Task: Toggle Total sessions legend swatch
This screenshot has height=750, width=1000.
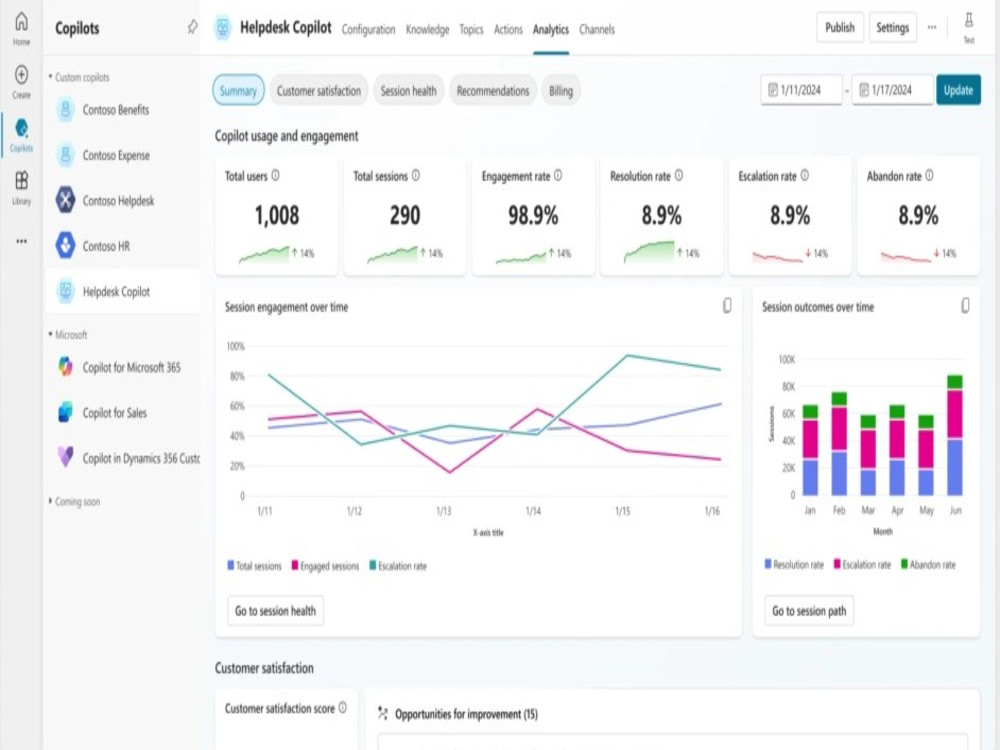Action: [231, 565]
